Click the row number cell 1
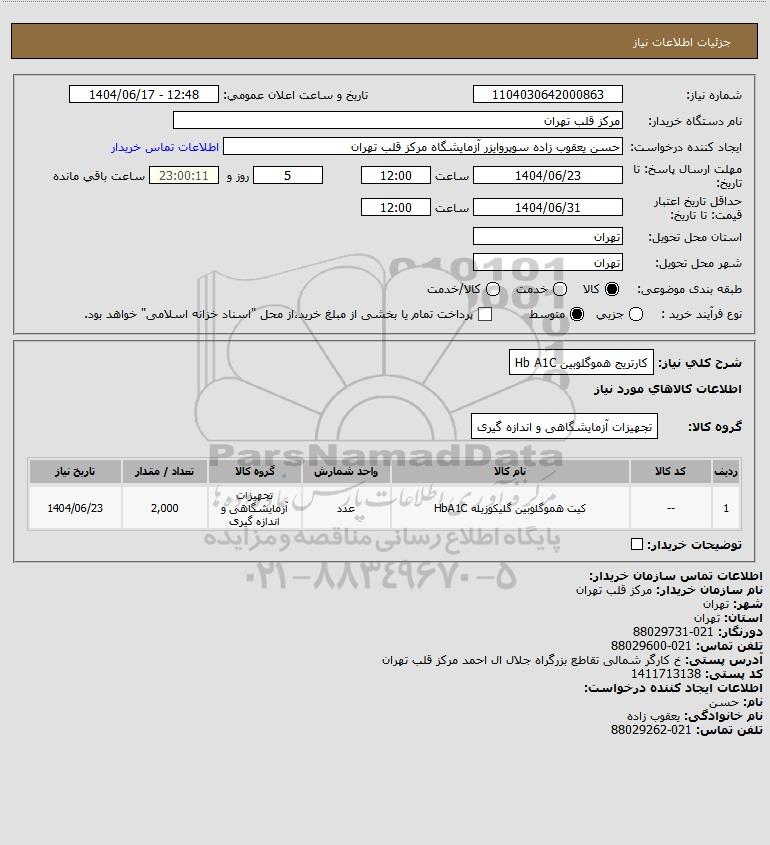 (x=726, y=508)
